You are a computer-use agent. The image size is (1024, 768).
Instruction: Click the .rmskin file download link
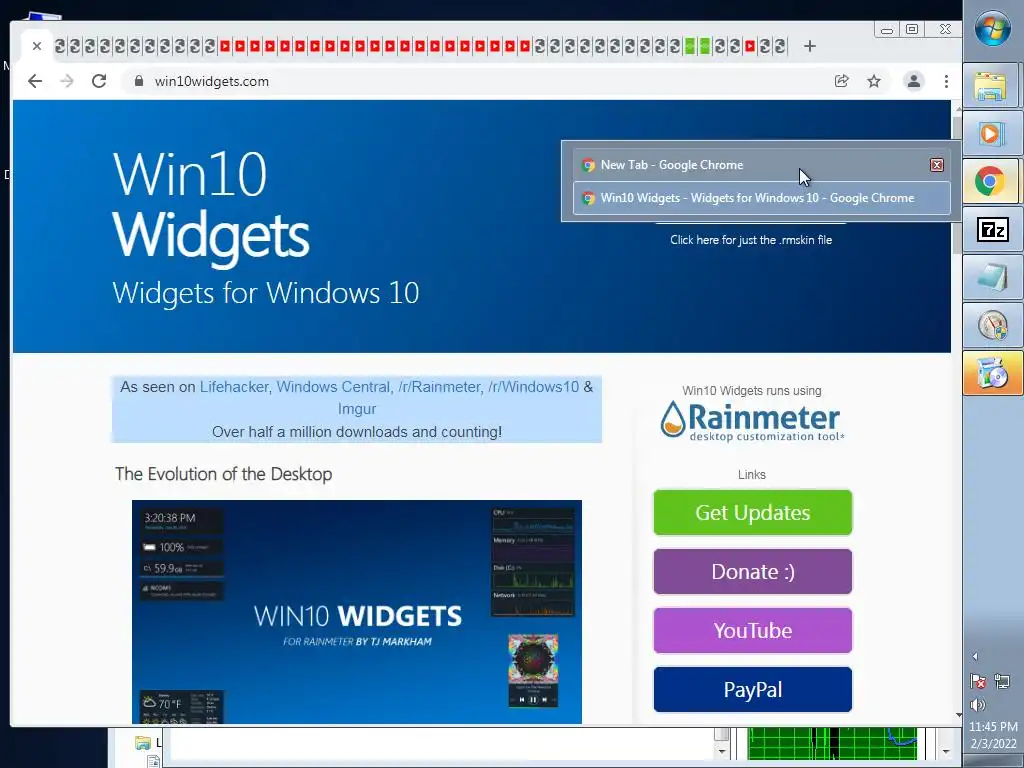751,240
